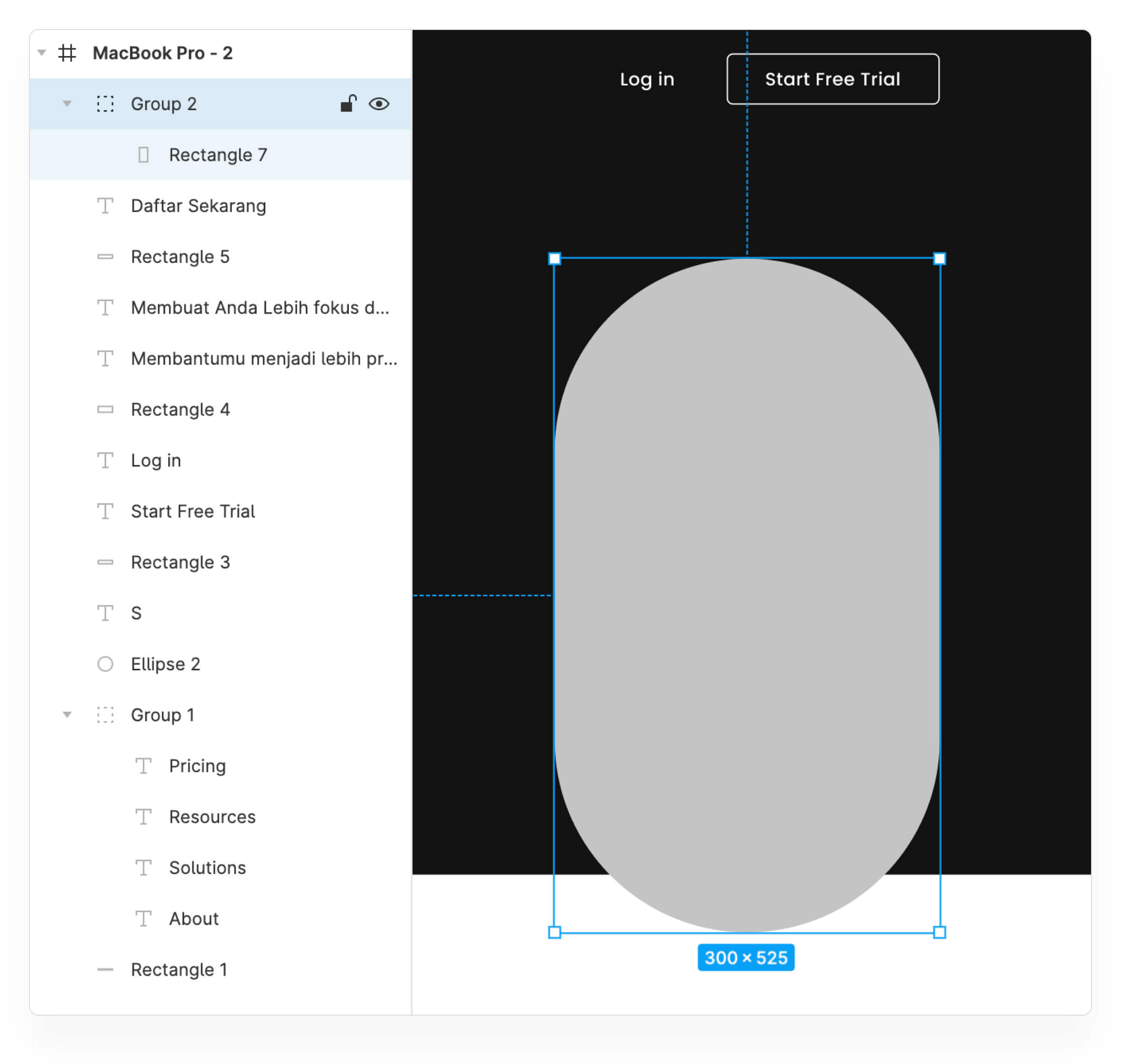1121x1064 pixels.
Task: Click the Rectangle 4 shape icon
Action: 105,409
